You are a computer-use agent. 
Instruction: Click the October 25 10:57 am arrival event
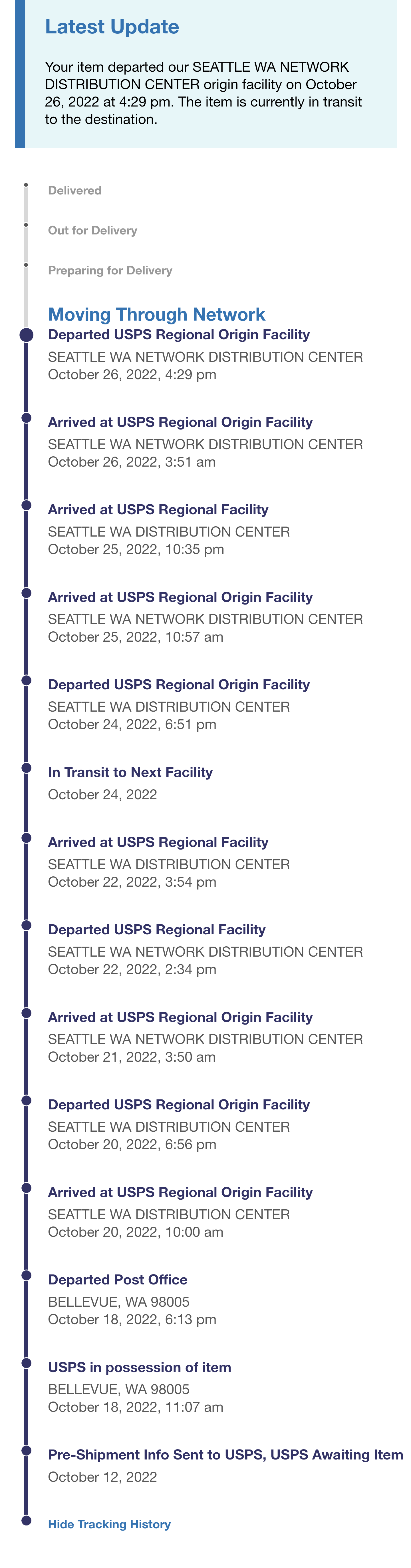coord(205,617)
